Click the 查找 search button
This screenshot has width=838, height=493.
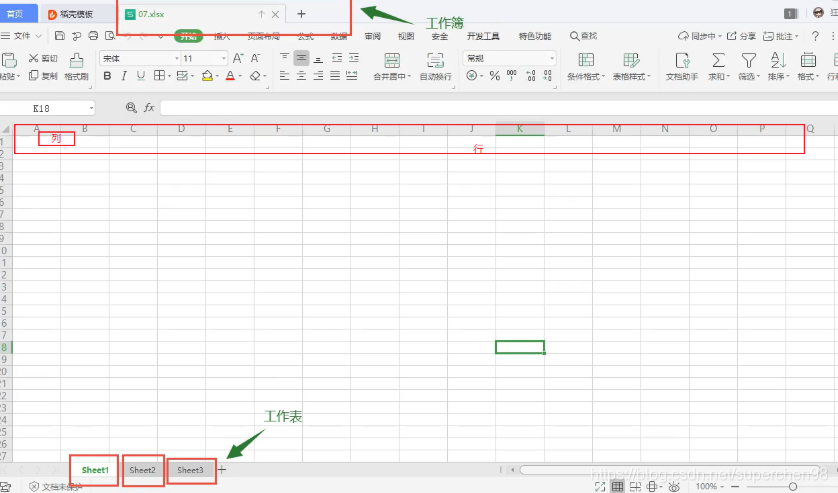pos(583,36)
